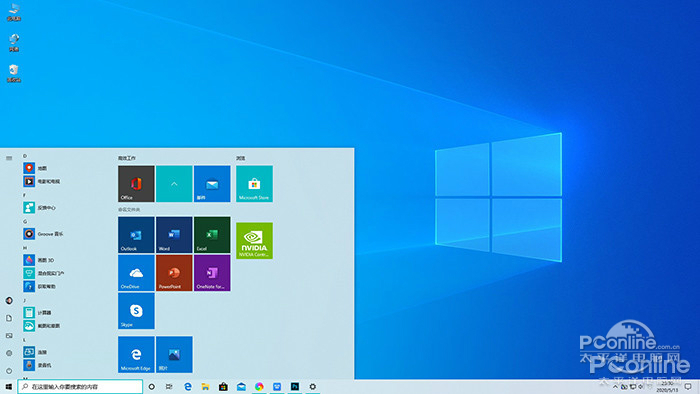Open the Office tile
This screenshot has height=394, width=700.
pos(136,184)
